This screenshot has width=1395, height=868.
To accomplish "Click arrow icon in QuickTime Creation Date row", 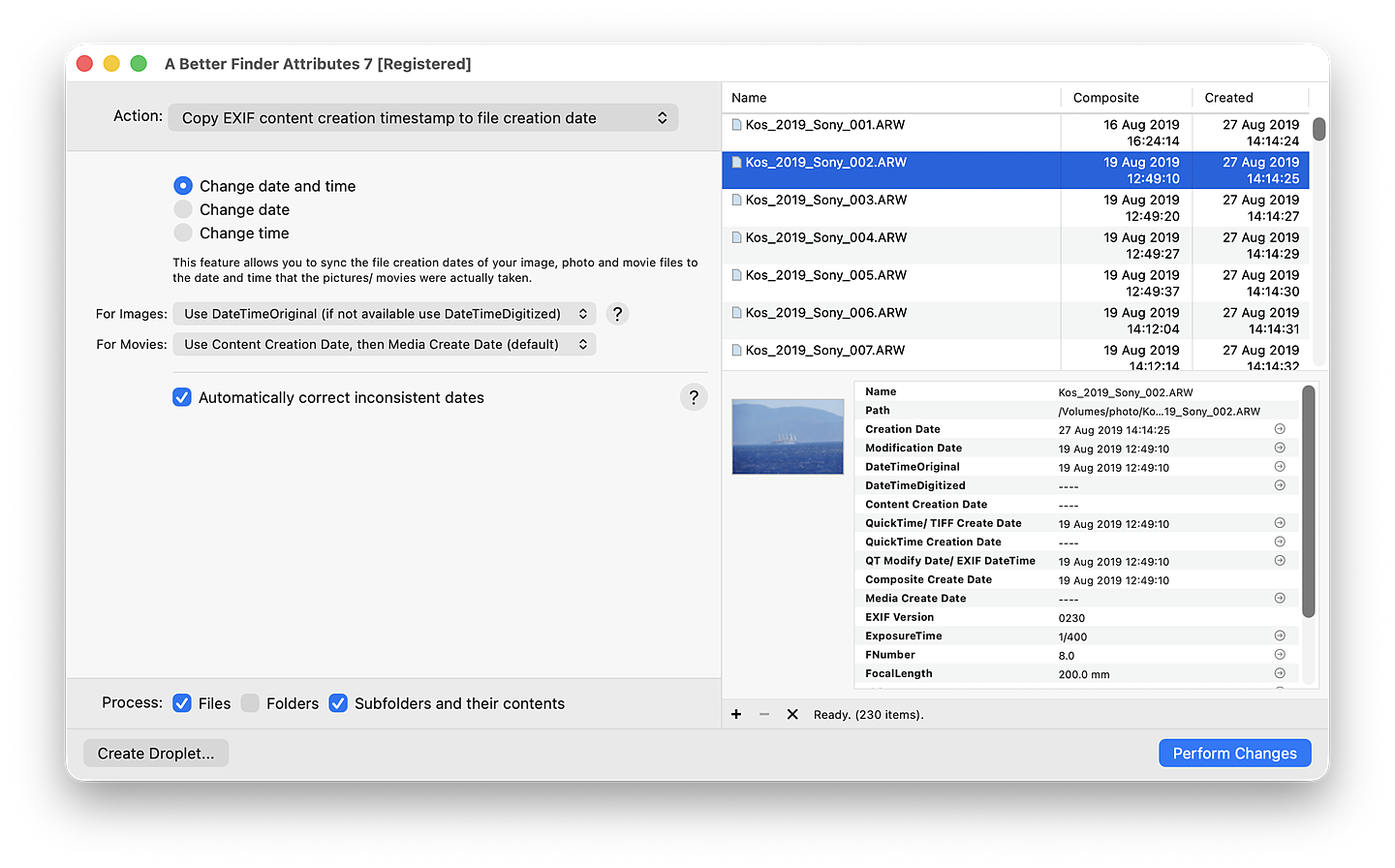I will [x=1280, y=542].
